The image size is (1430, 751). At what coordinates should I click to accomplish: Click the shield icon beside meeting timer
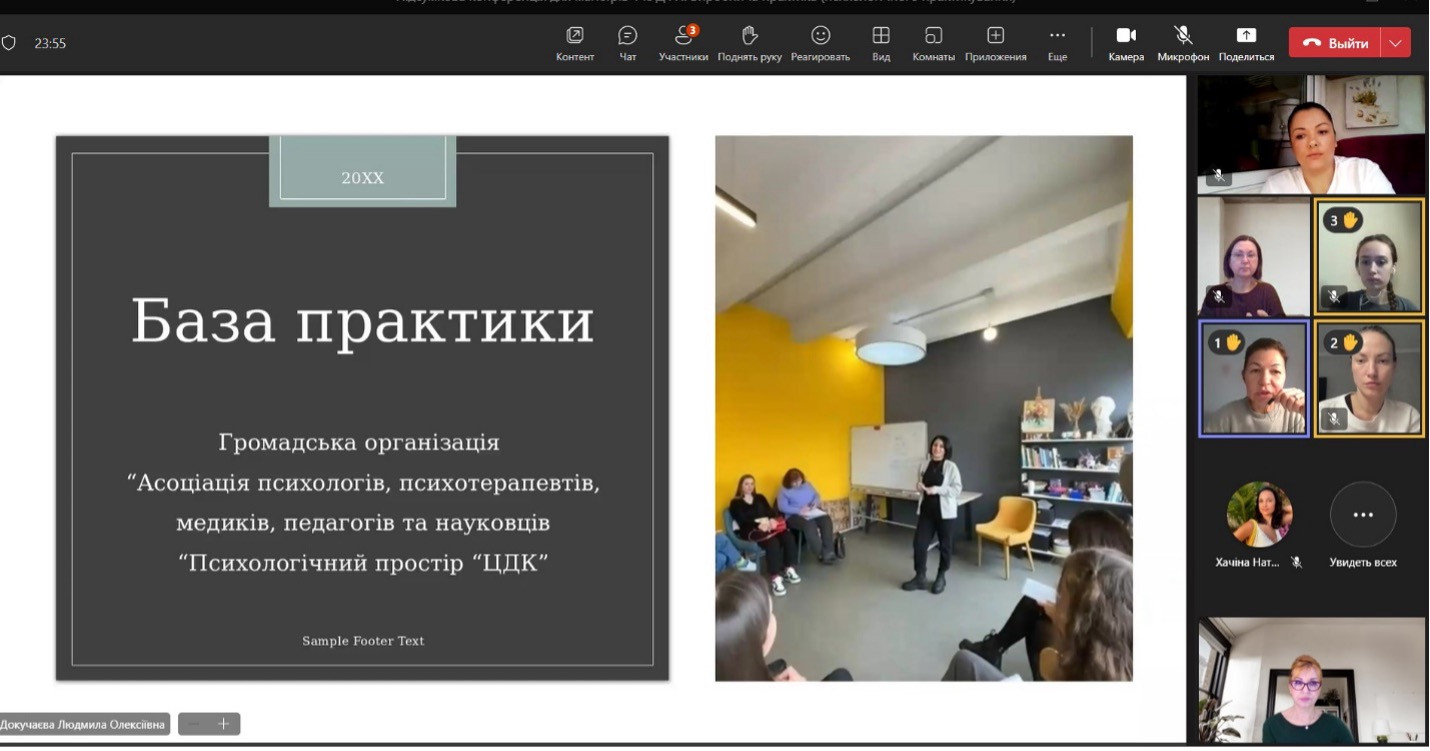point(9,43)
